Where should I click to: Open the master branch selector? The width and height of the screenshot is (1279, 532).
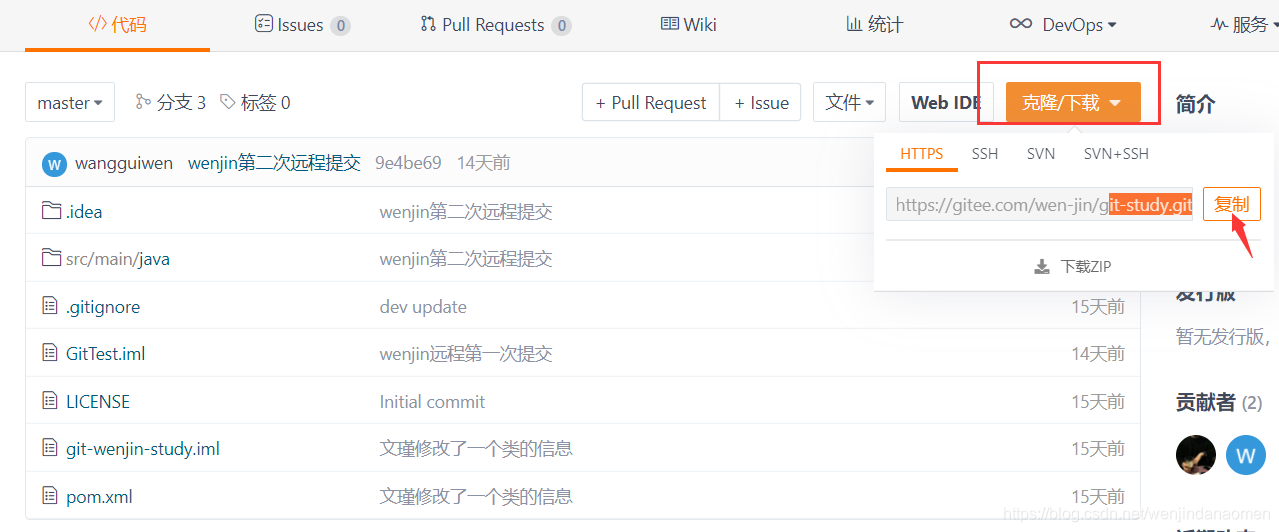(70, 102)
